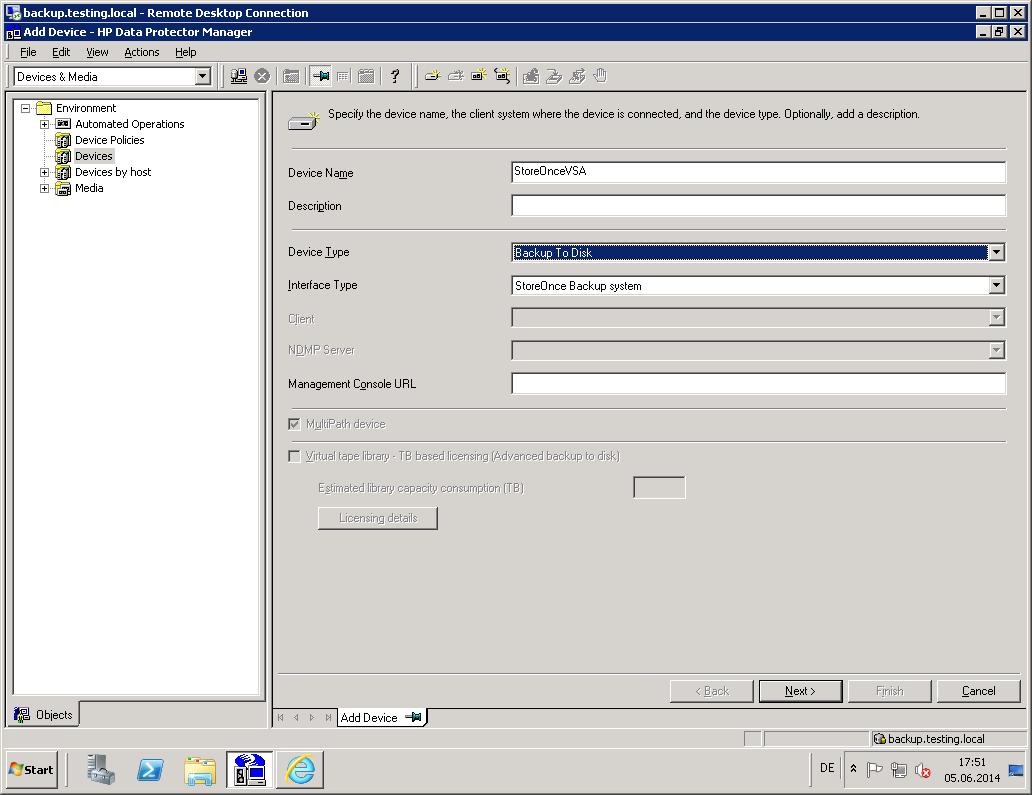Switch to the Objects tab
This screenshot has width=1032, height=795.
click(43, 714)
